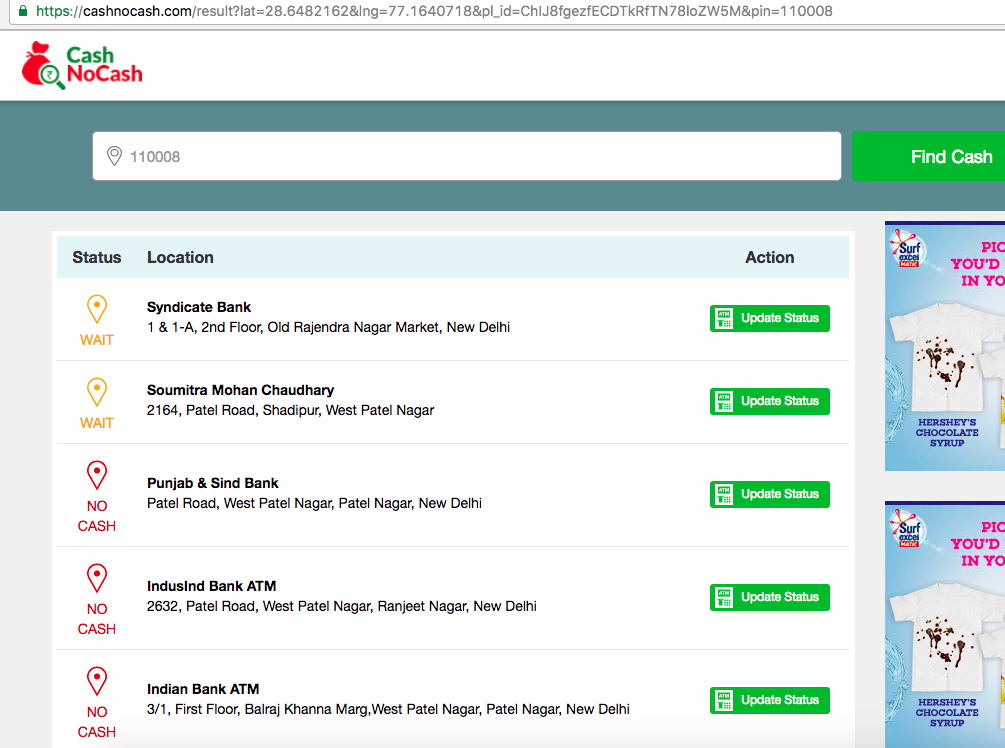The height and width of the screenshot is (748, 1005).
Task: Click the orange WAIT pin for Syndicate Bank
Action: point(97,309)
